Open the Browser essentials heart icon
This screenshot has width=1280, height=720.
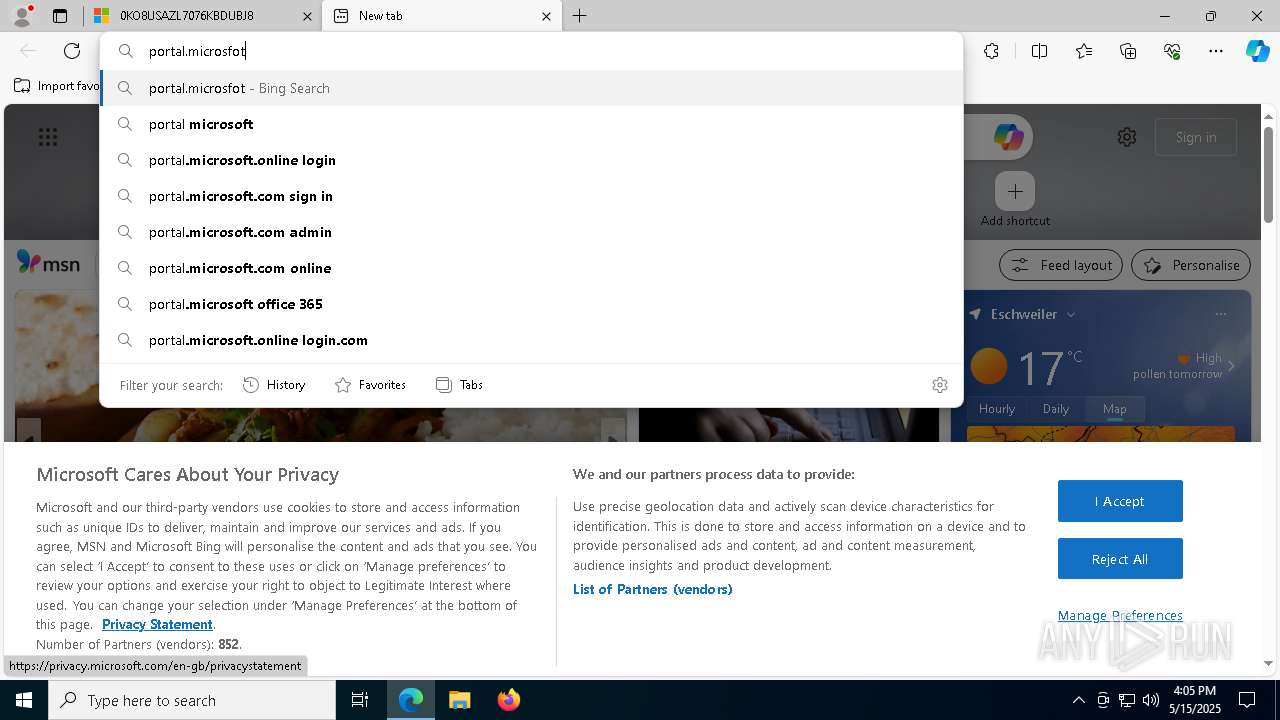point(1172,51)
